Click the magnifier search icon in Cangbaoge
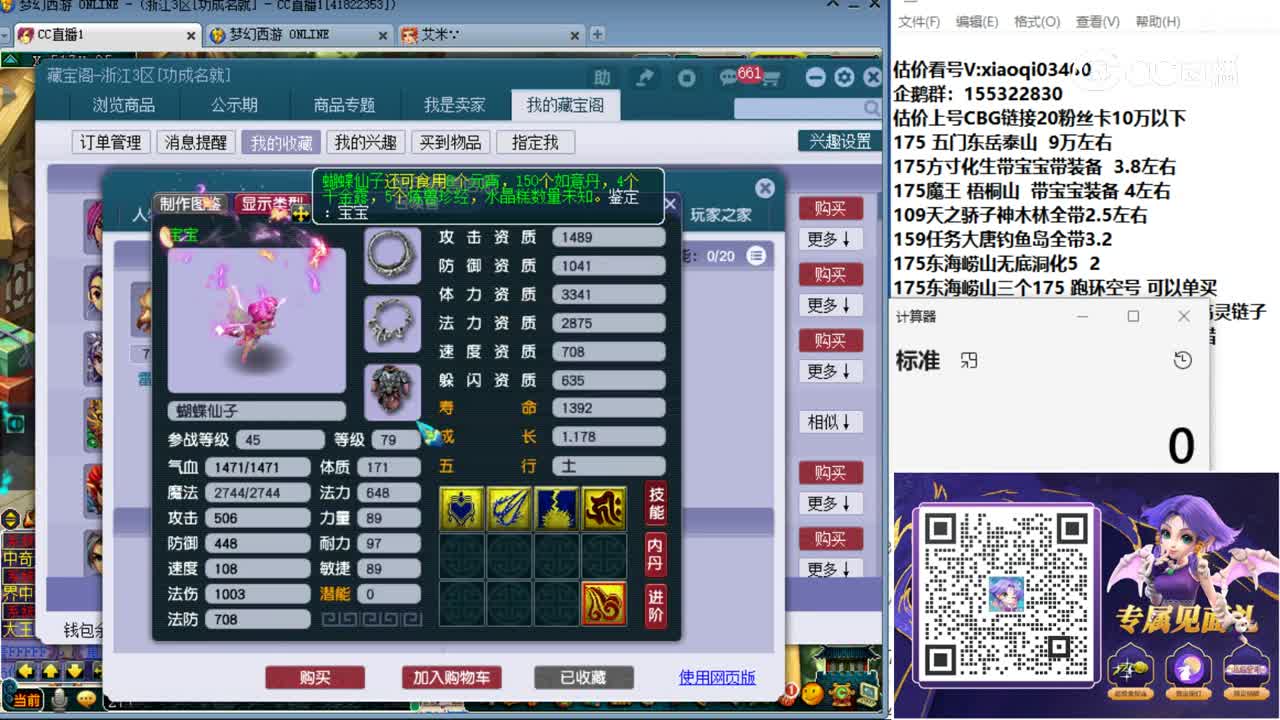The image size is (1280, 720). 872,107
